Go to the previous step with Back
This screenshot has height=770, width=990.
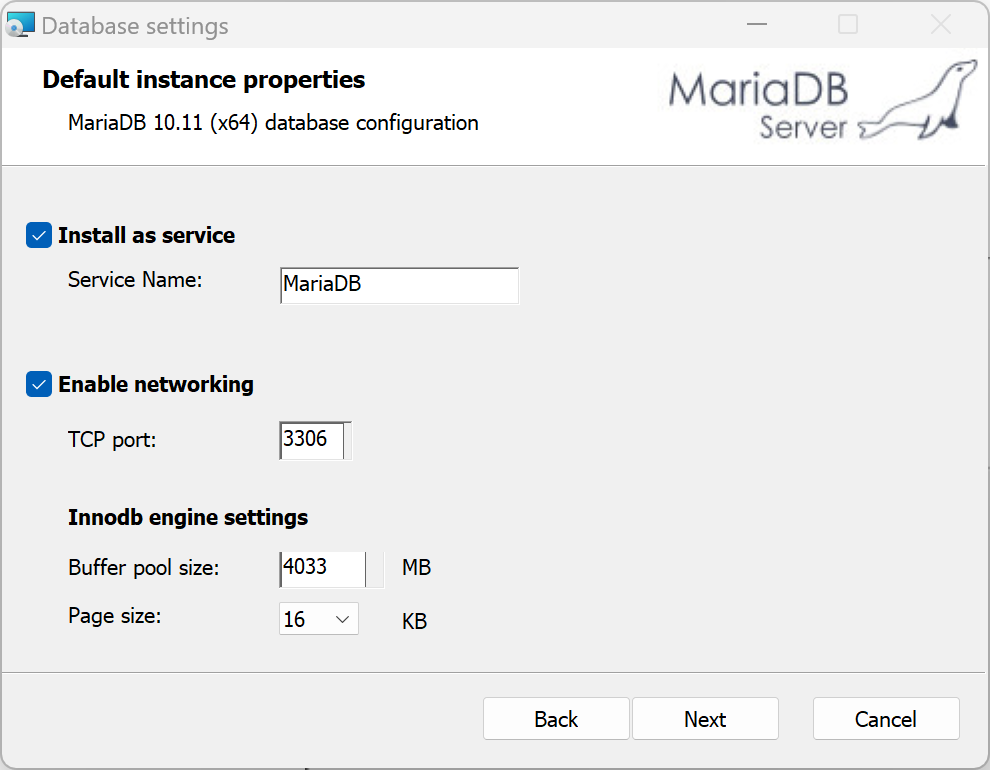(x=556, y=718)
